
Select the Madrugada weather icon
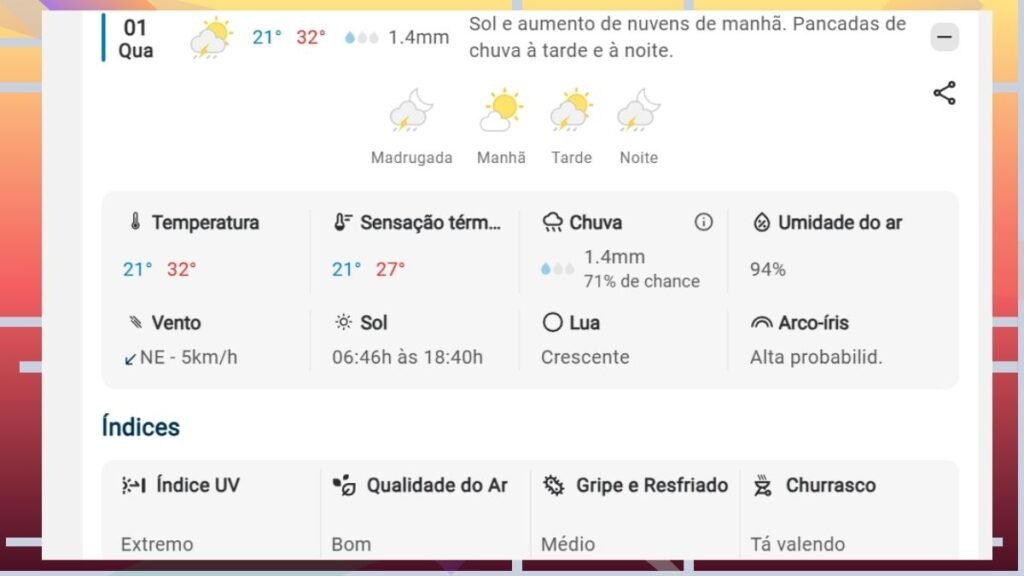coord(411,111)
